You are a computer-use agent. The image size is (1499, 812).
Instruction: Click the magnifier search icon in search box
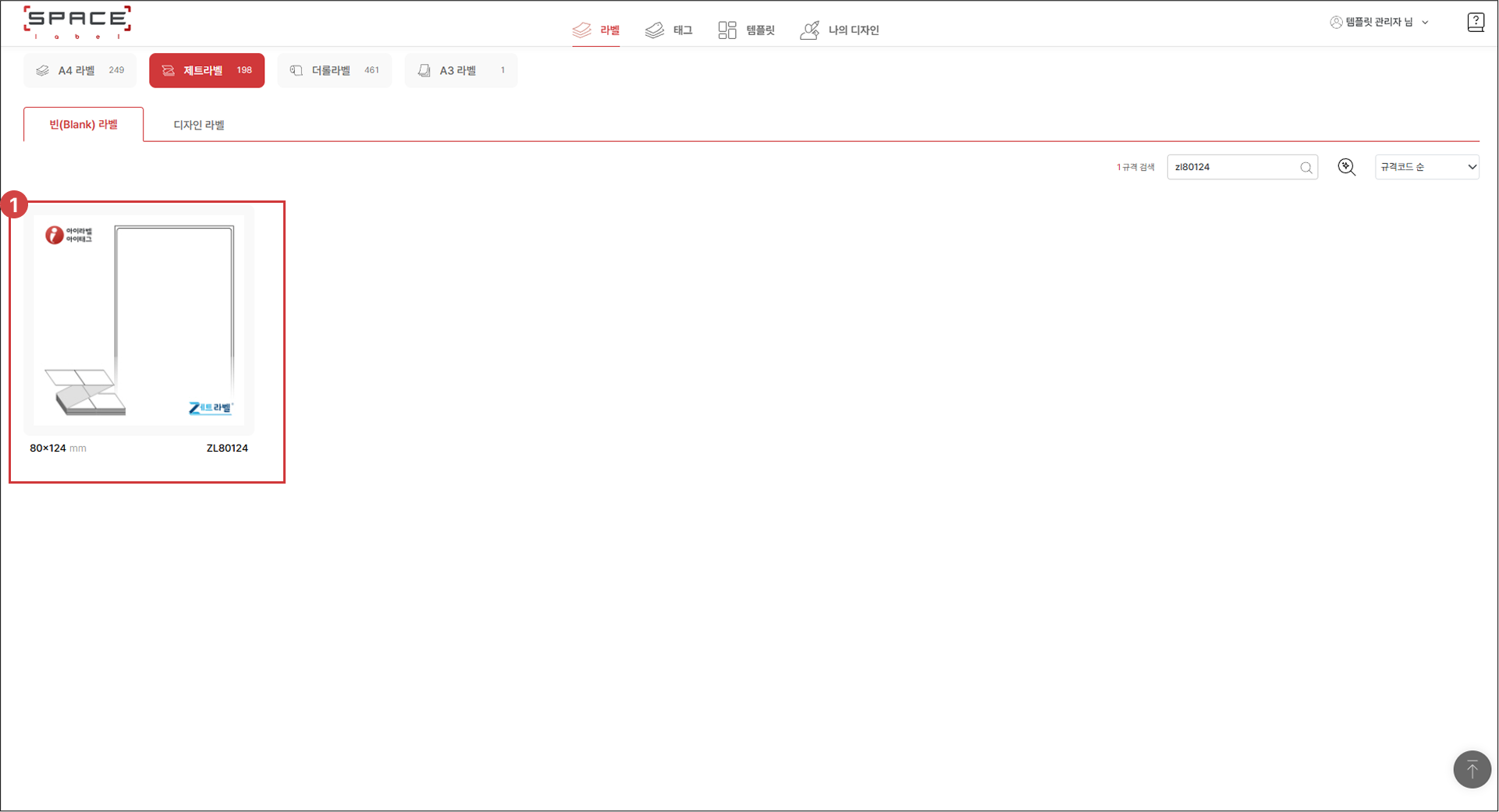point(1305,168)
